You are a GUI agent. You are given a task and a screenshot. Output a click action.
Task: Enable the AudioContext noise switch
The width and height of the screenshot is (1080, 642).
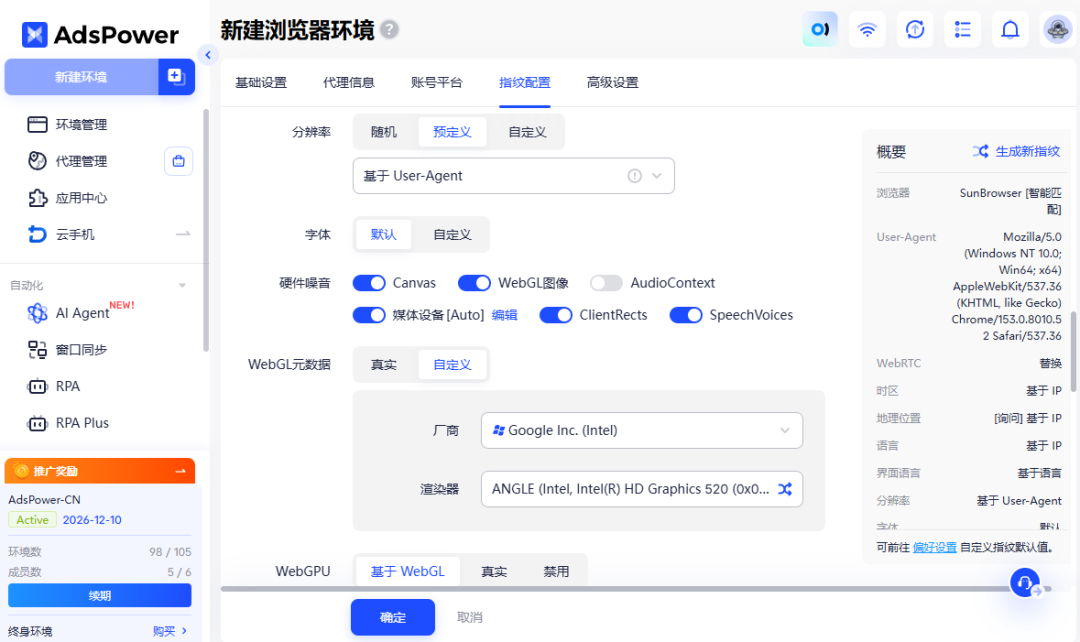coord(606,283)
